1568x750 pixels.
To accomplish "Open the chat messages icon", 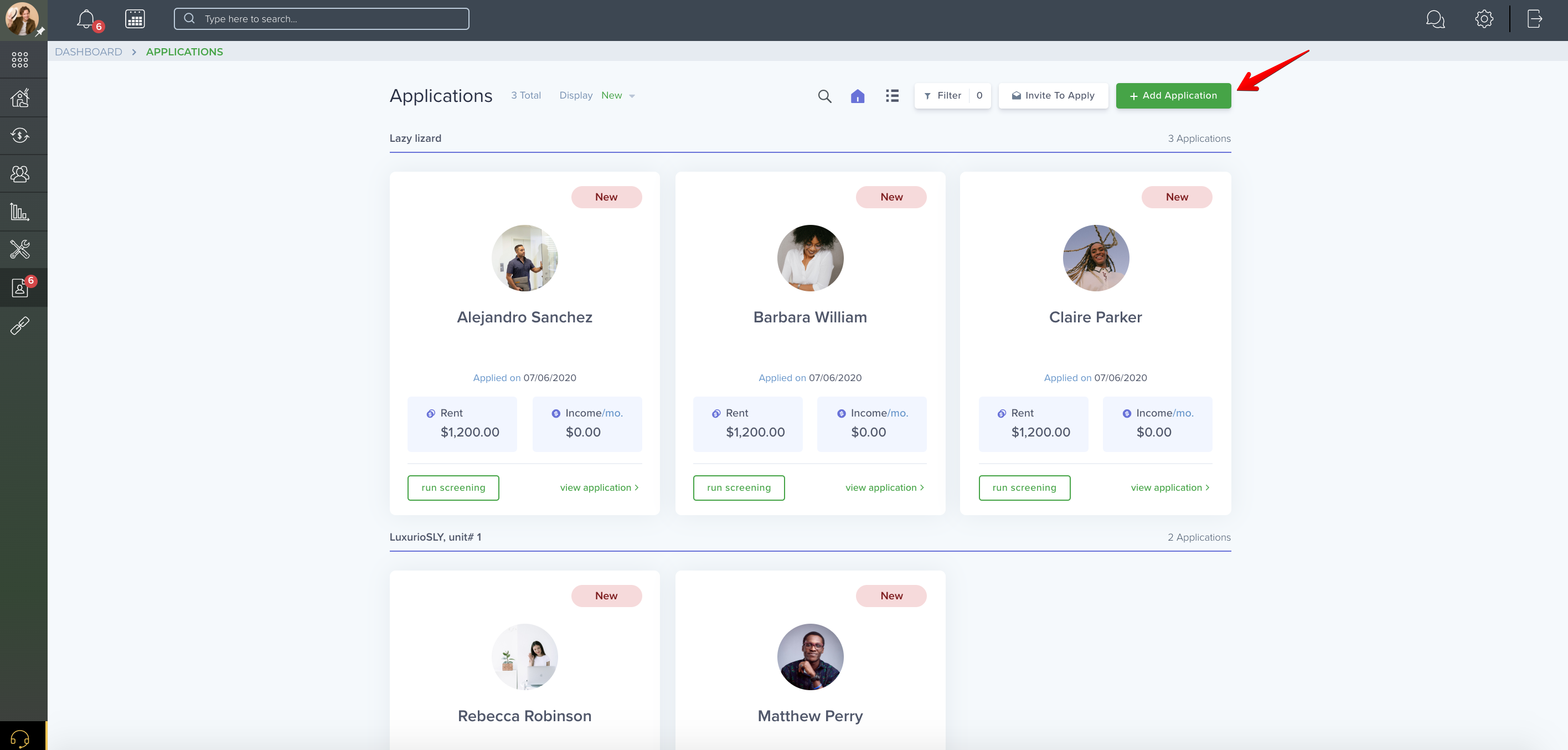I will [1435, 19].
